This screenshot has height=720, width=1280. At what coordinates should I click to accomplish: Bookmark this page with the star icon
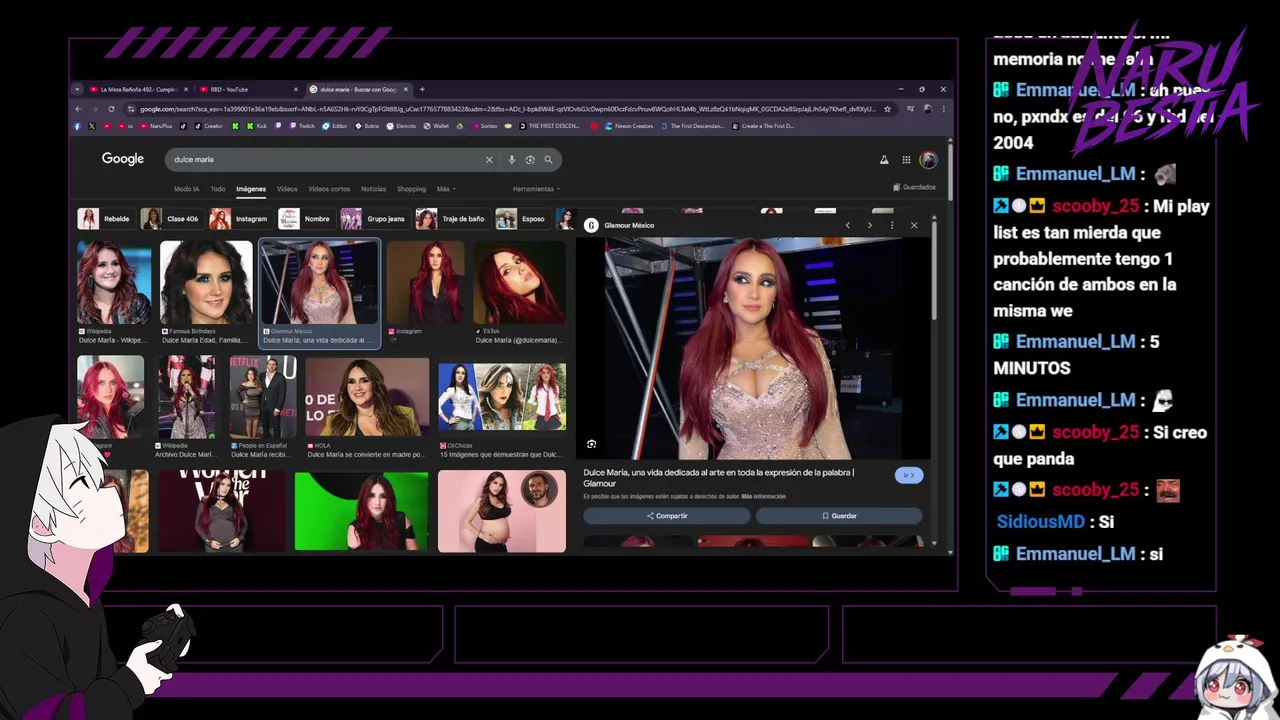[887, 108]
